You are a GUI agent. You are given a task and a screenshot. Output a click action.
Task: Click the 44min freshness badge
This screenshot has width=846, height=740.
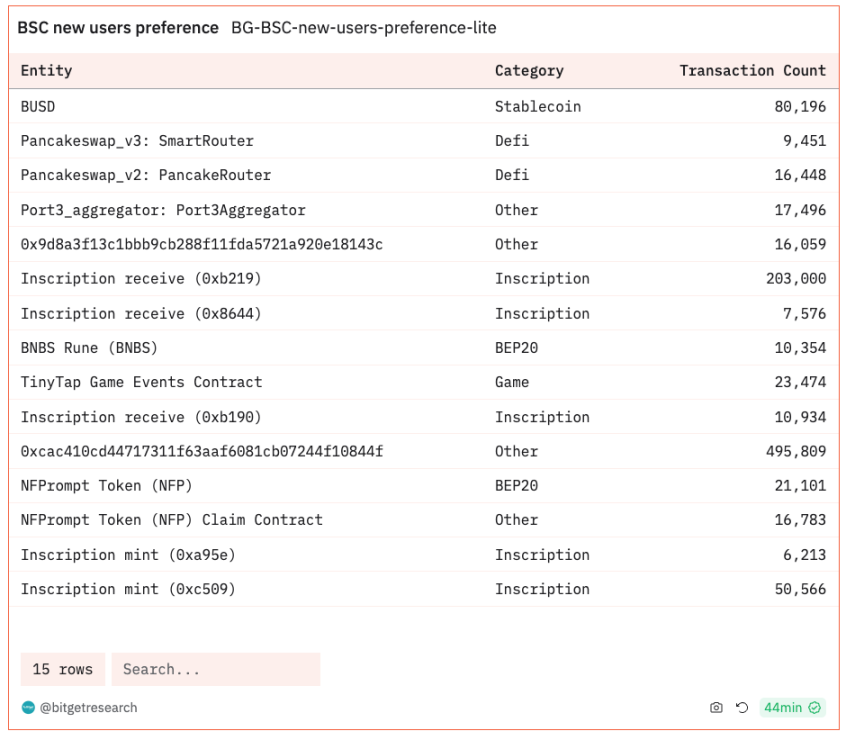tap(782, 708)
